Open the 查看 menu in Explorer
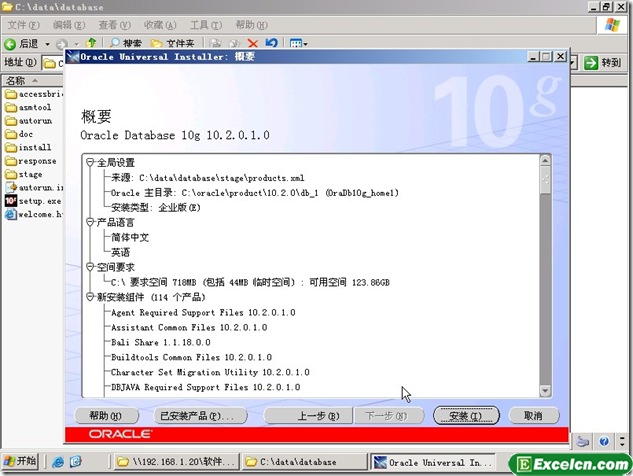This screenshot has height=476, width=633. 115,25
